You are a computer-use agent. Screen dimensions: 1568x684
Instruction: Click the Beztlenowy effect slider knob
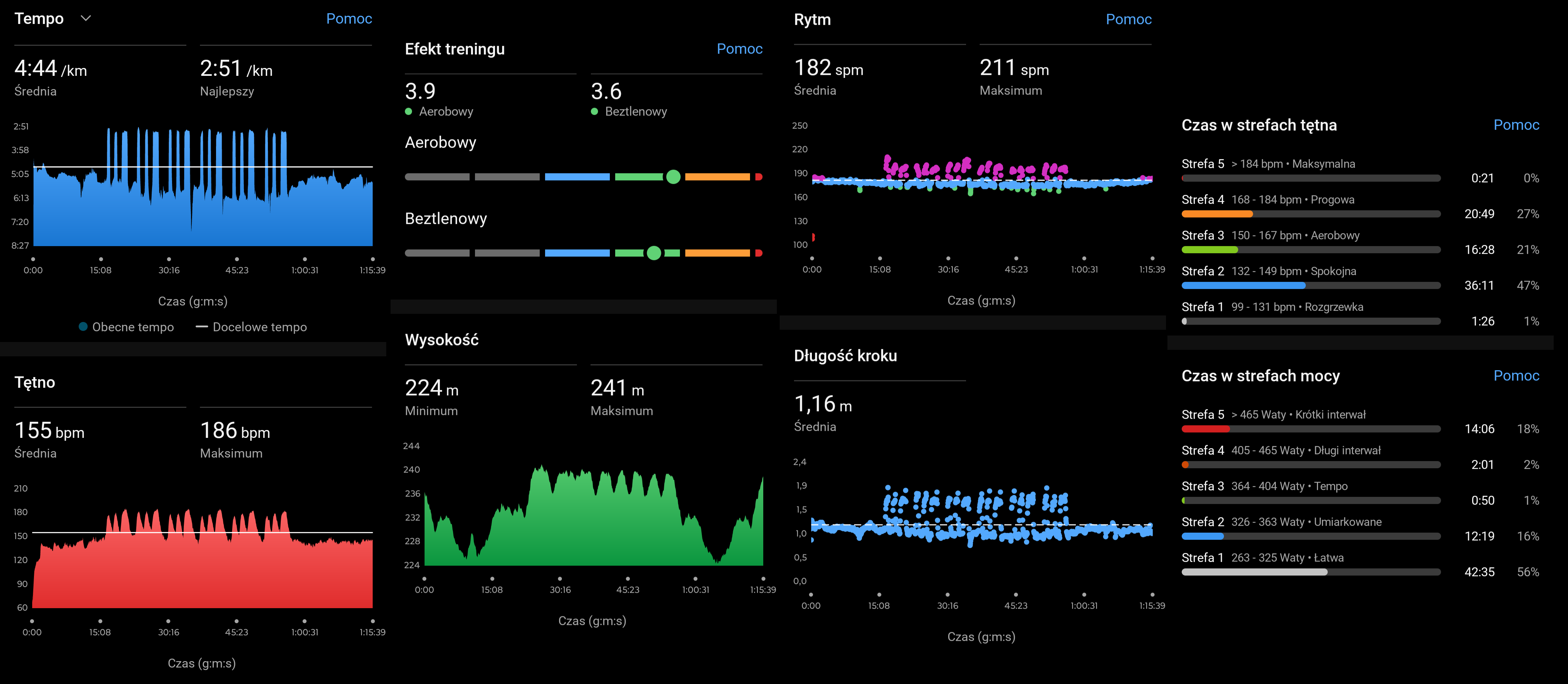[654, 253]
